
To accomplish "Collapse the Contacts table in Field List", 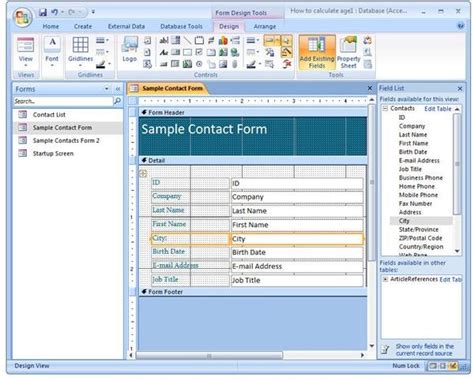I will click(x=385, y=108).
